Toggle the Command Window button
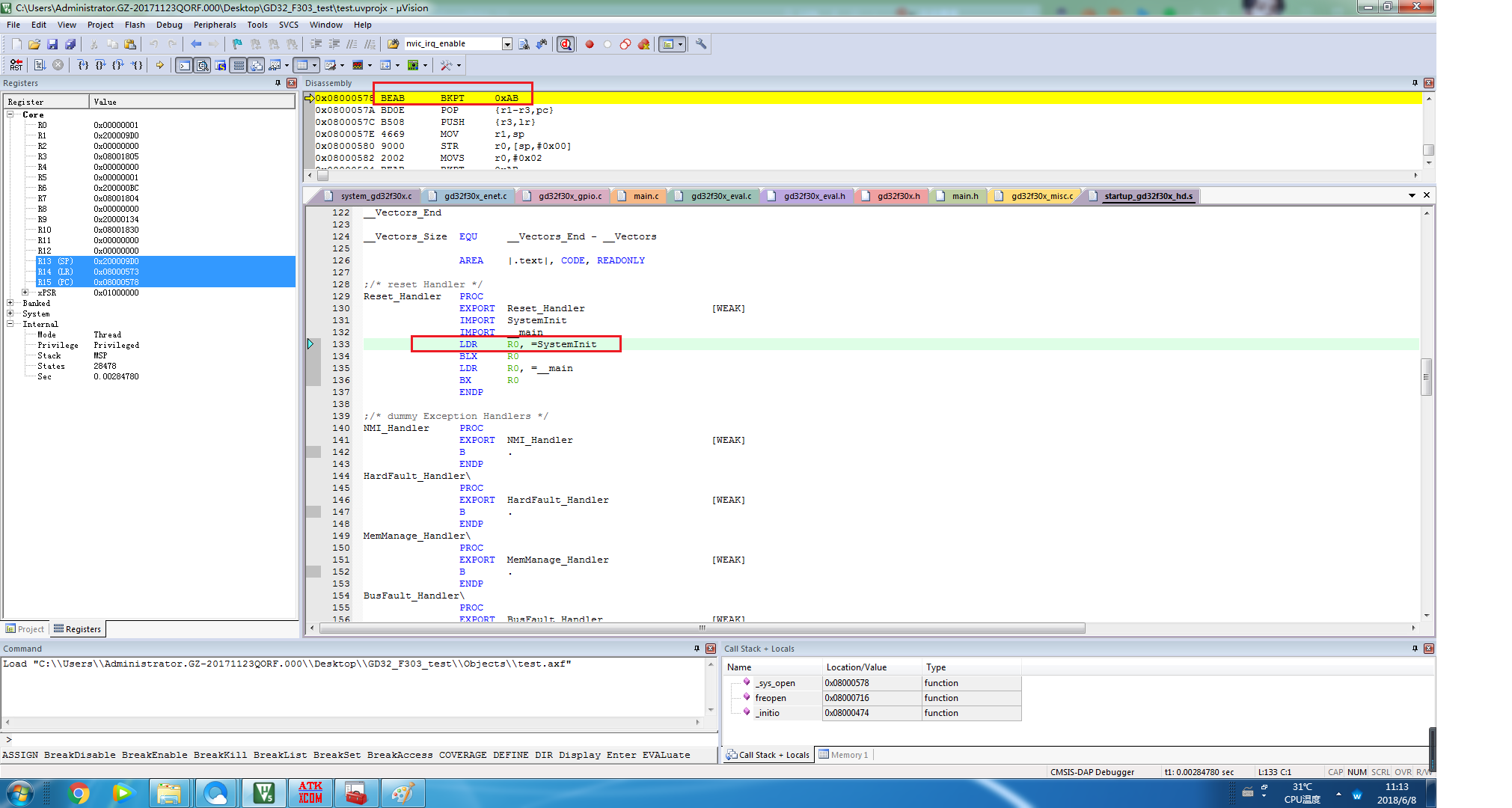This screenshot has width=1512, height=808. pos(184,65)
